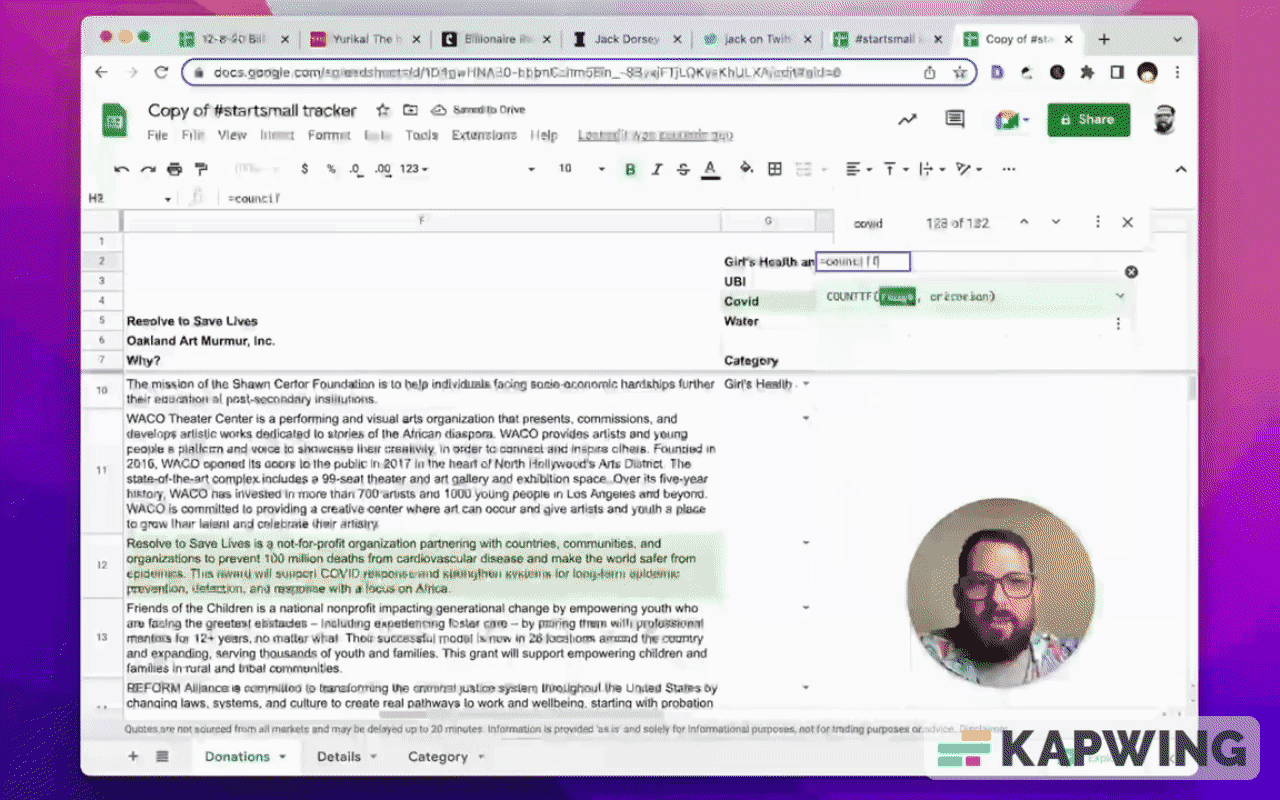Screen dimensions: 1280x800
Task: Open the text wrapping dropdown
Action: point(930,169)
